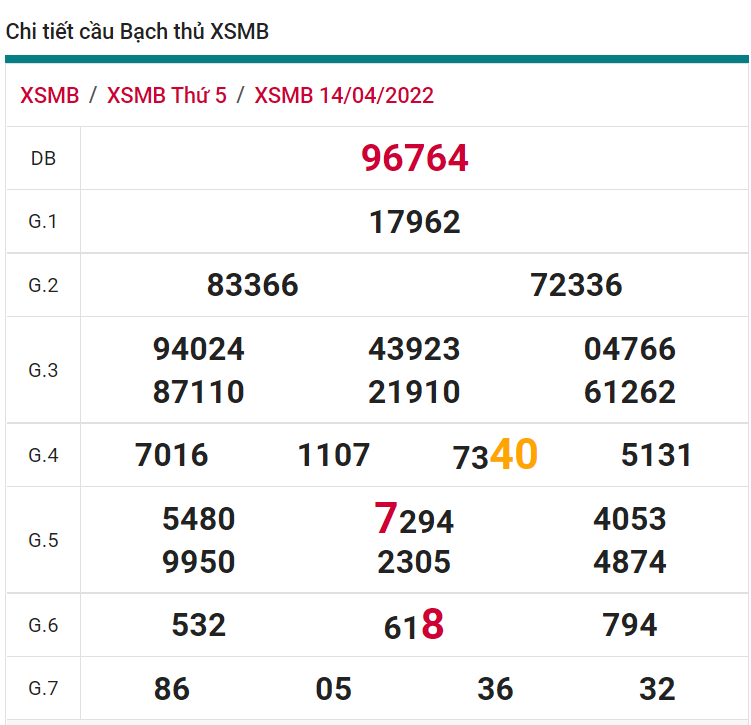
Task: Click G.4 number 7340 with orange digits
Action: click(x=495, y=456)
